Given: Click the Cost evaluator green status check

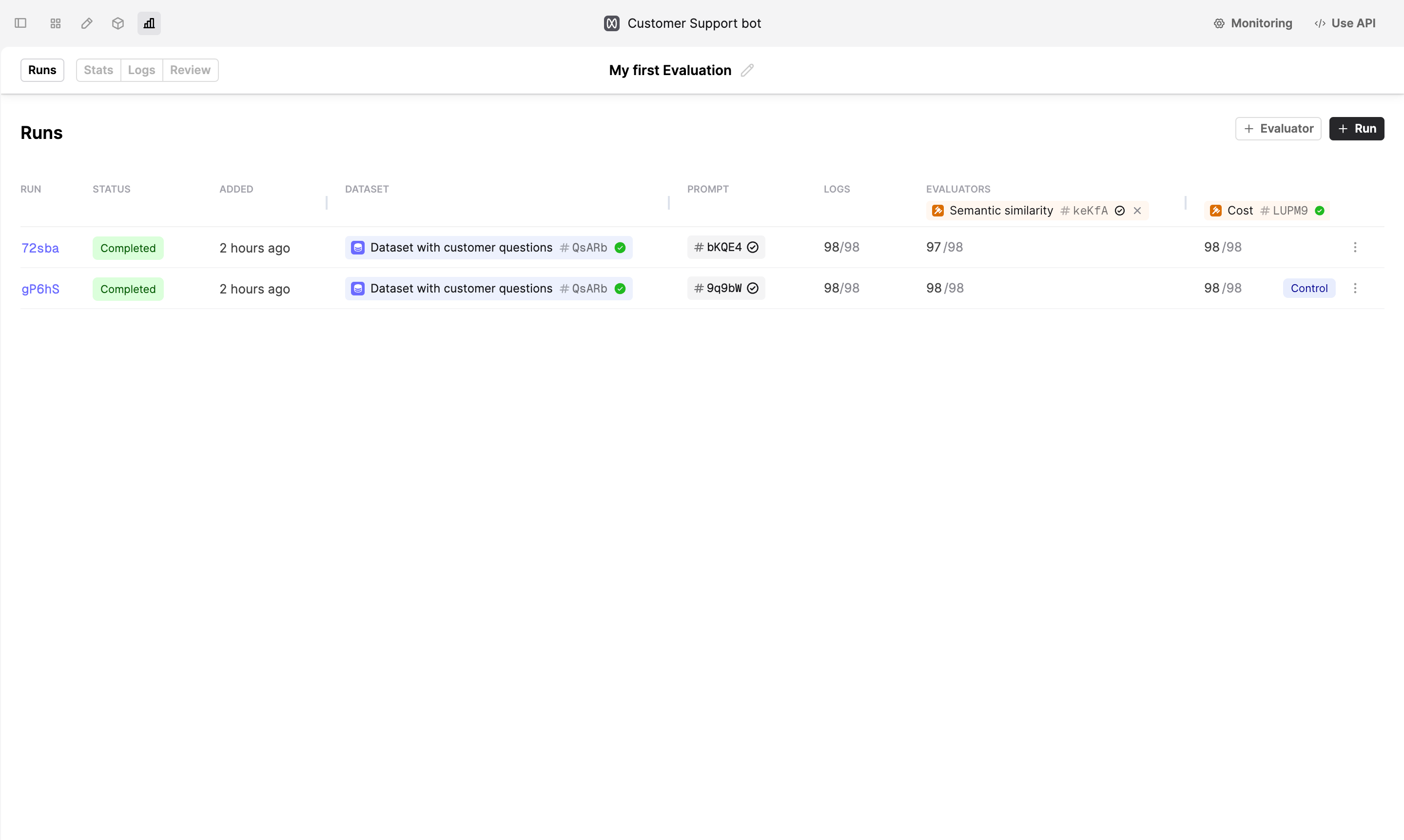Looking at the screenshot, I should (1320, 211).
